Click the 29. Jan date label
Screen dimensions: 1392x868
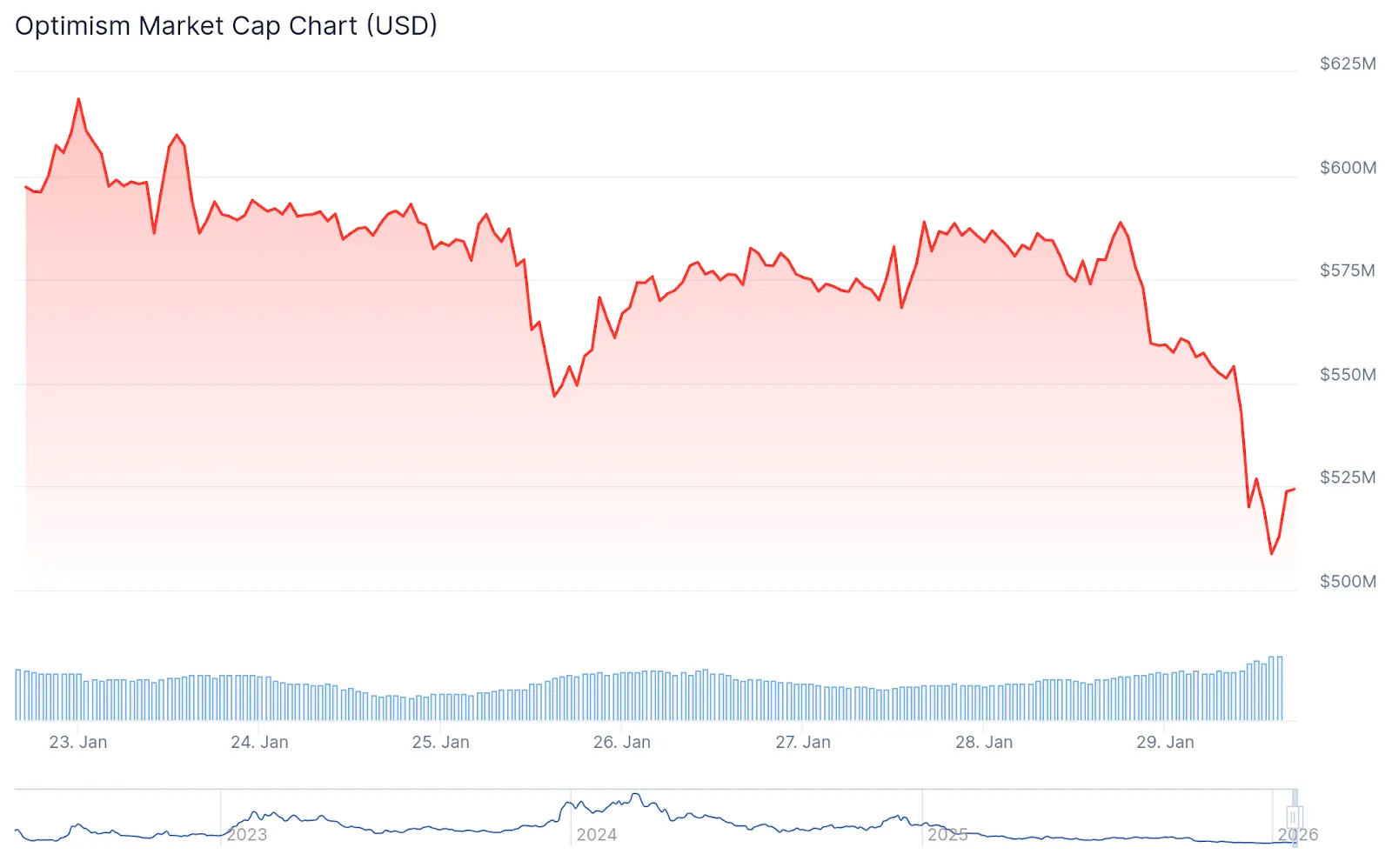pos(1165,742)
